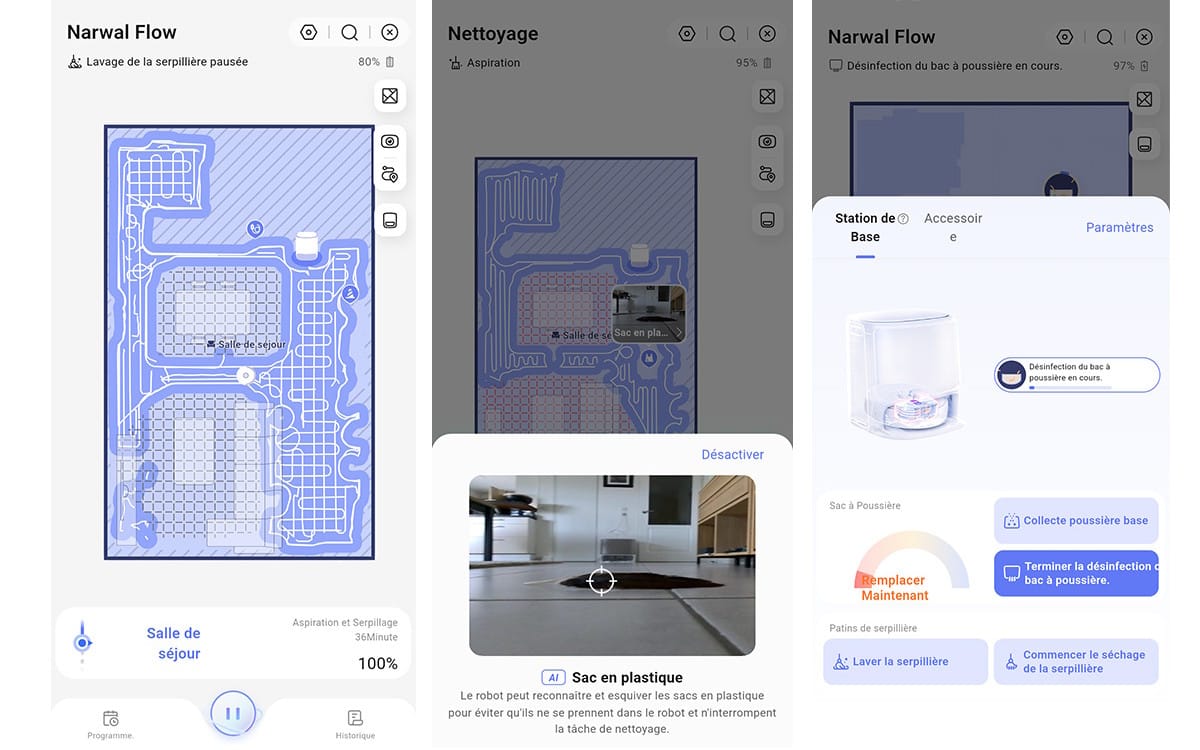
Task: Open the Programme tab
Action: click(111, 724)
